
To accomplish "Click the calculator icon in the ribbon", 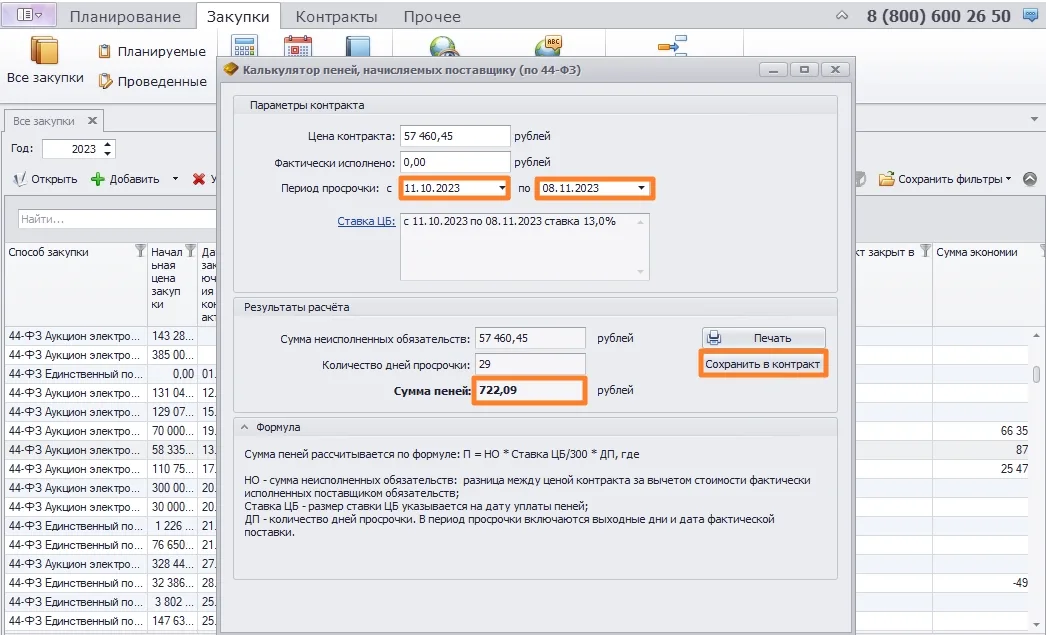I will pos(244,45).
